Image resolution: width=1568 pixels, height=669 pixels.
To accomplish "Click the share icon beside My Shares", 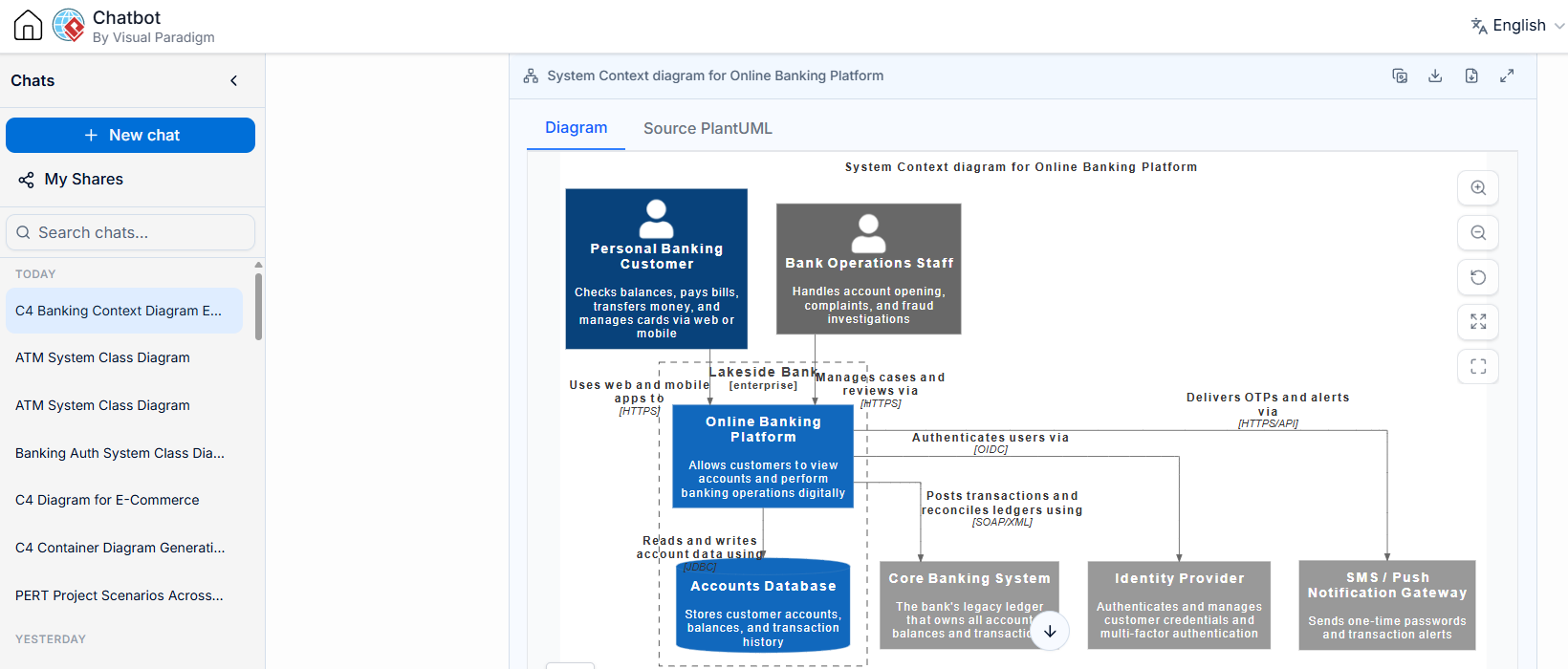I will [x=27, y=180].
